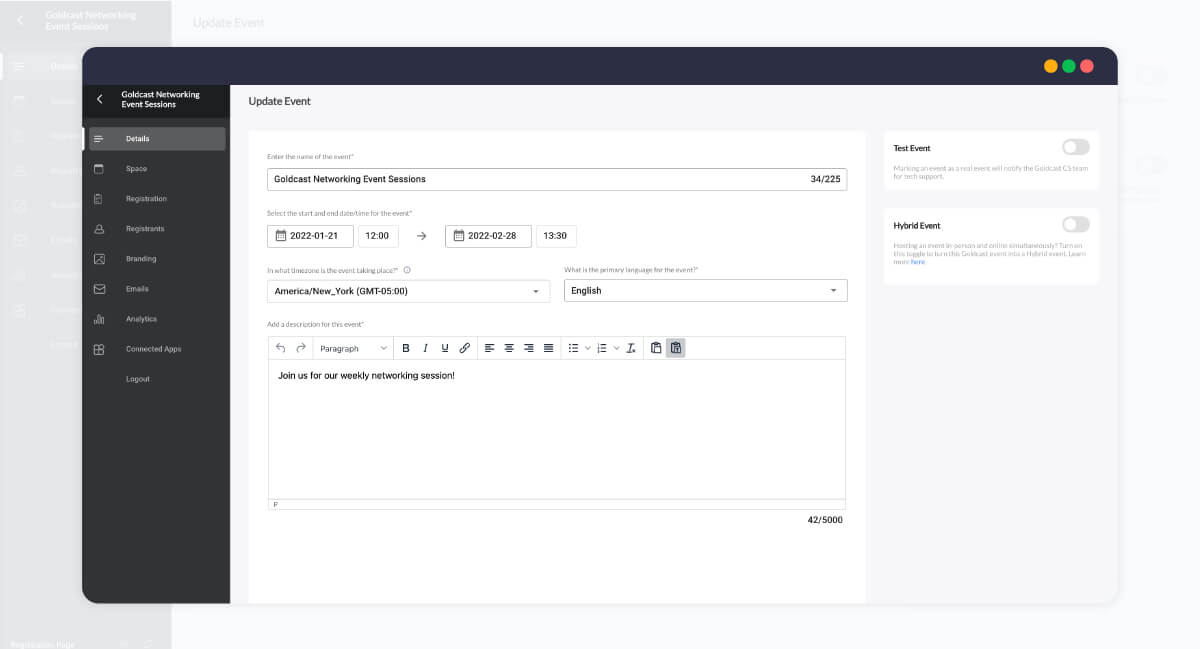The image size is (1200, 649).
Task: Click the back arrow next to event name
Action: 99,100
